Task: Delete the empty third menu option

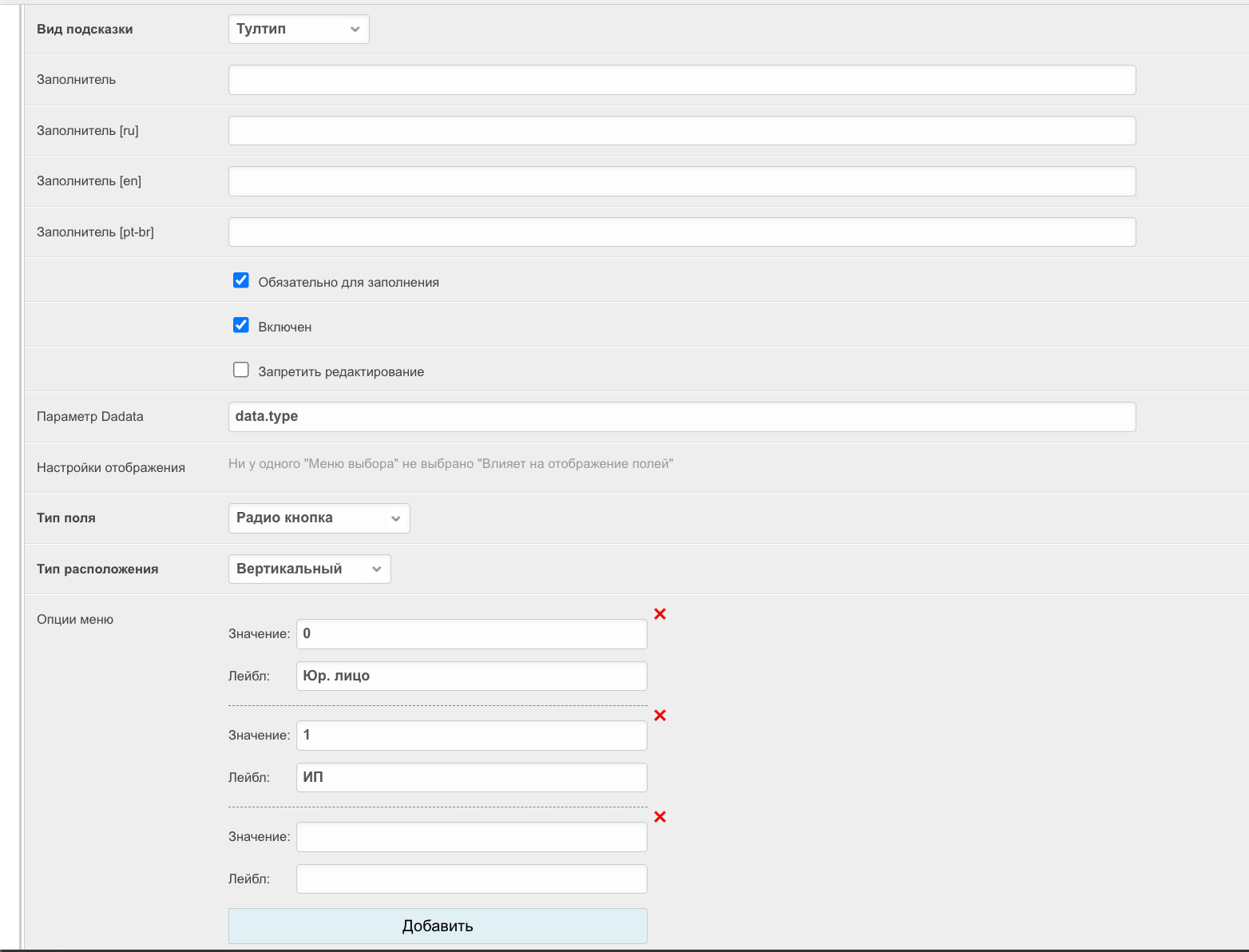Action: (x=660, y=817)
